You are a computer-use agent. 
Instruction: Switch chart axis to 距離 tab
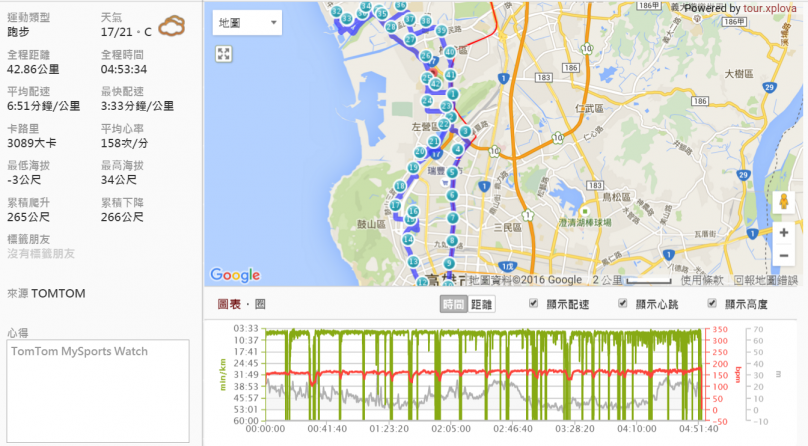pyautogui.click(x=481, y=304)
